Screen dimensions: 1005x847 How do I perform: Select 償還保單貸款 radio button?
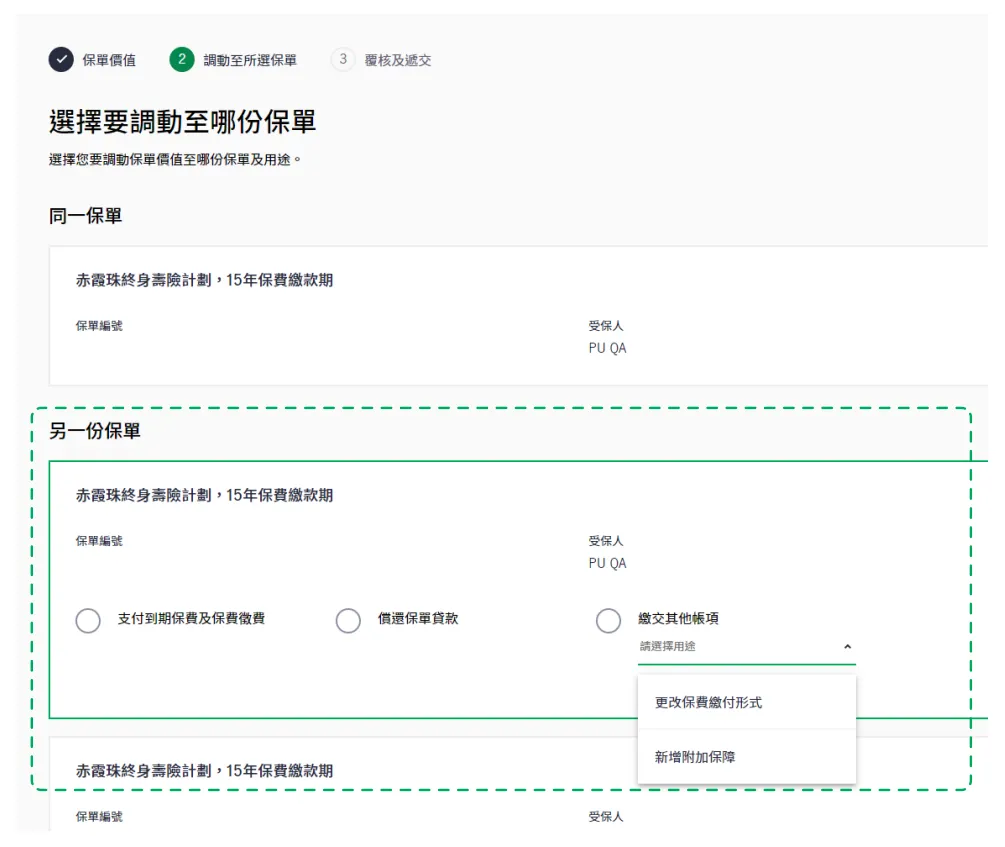coord(348,621)
